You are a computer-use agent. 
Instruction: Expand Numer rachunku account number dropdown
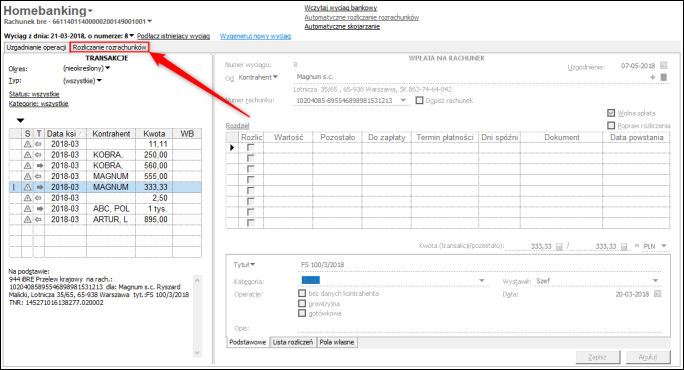coord(403,100)
